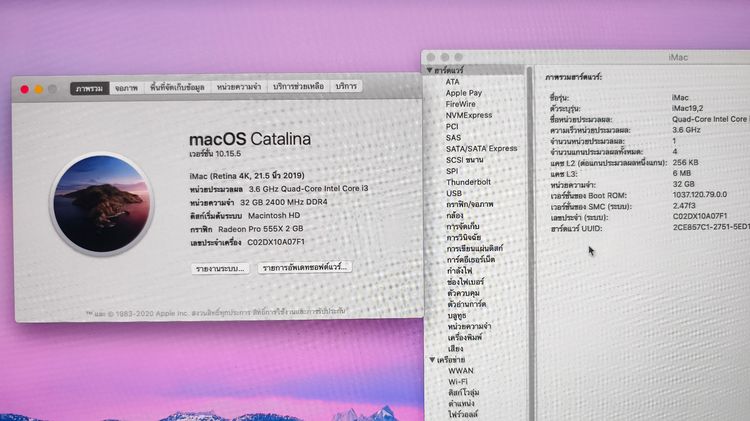Click the macOS Catalina title text
The width and height of the screenshot is (750, 421).
tap(250, 139)
